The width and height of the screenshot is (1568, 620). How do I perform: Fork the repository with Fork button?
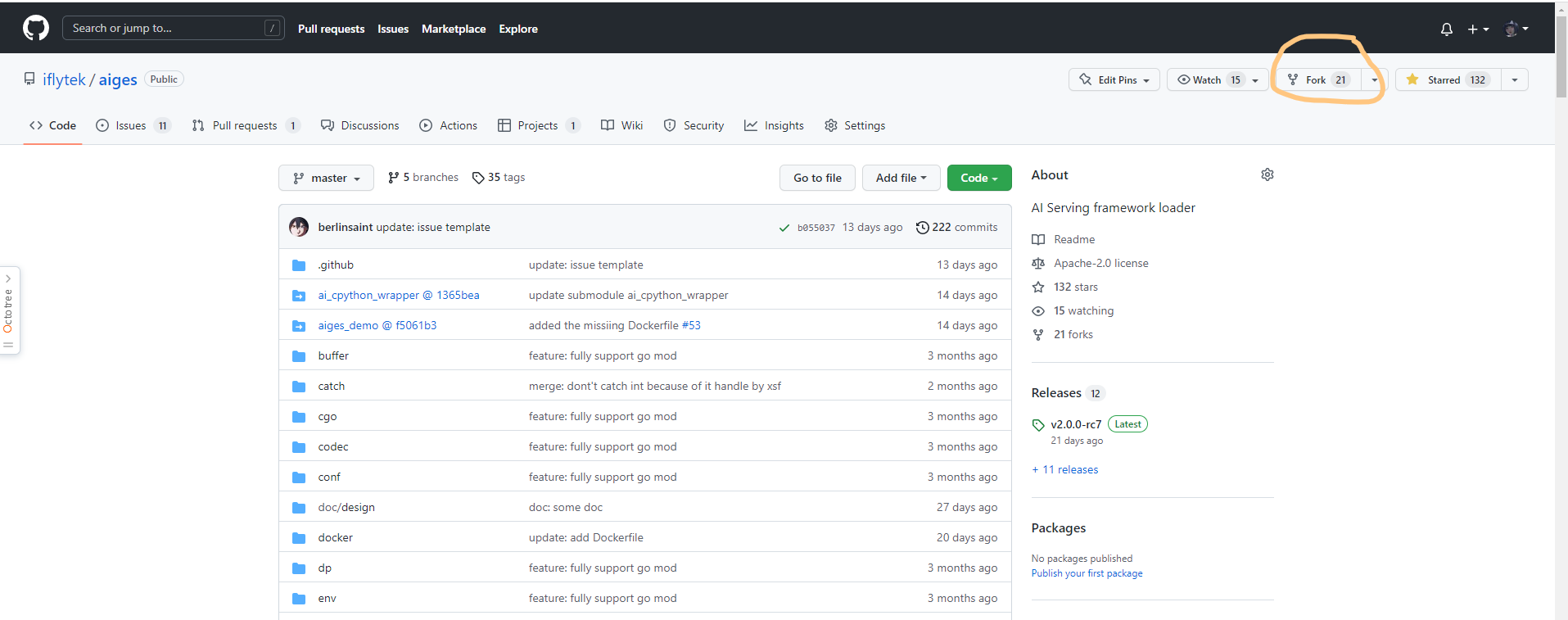coord(1317,79)
